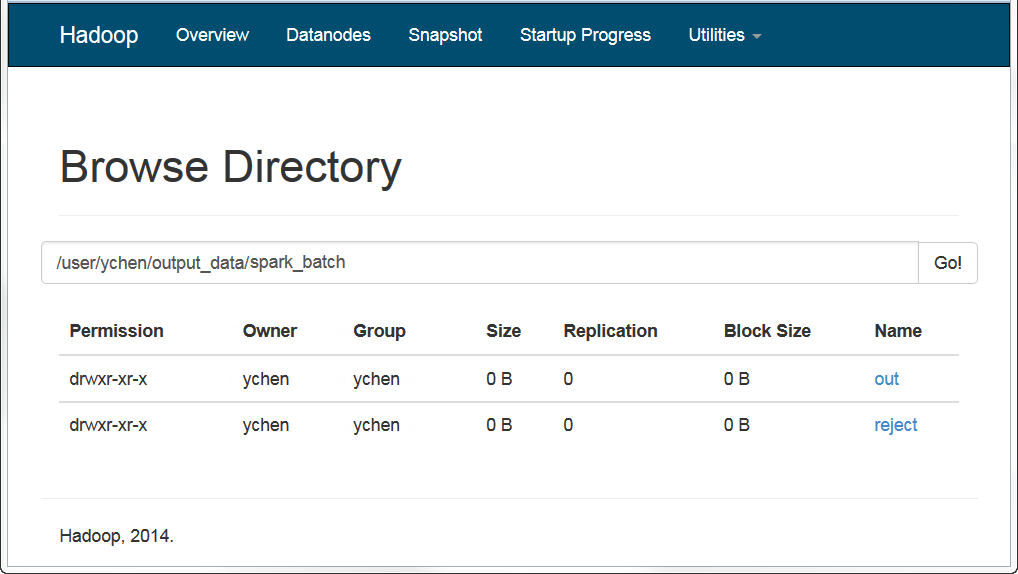The image size is (1018, 574).
Task: Click the Hadoop brand logo link
Action: 99,35
